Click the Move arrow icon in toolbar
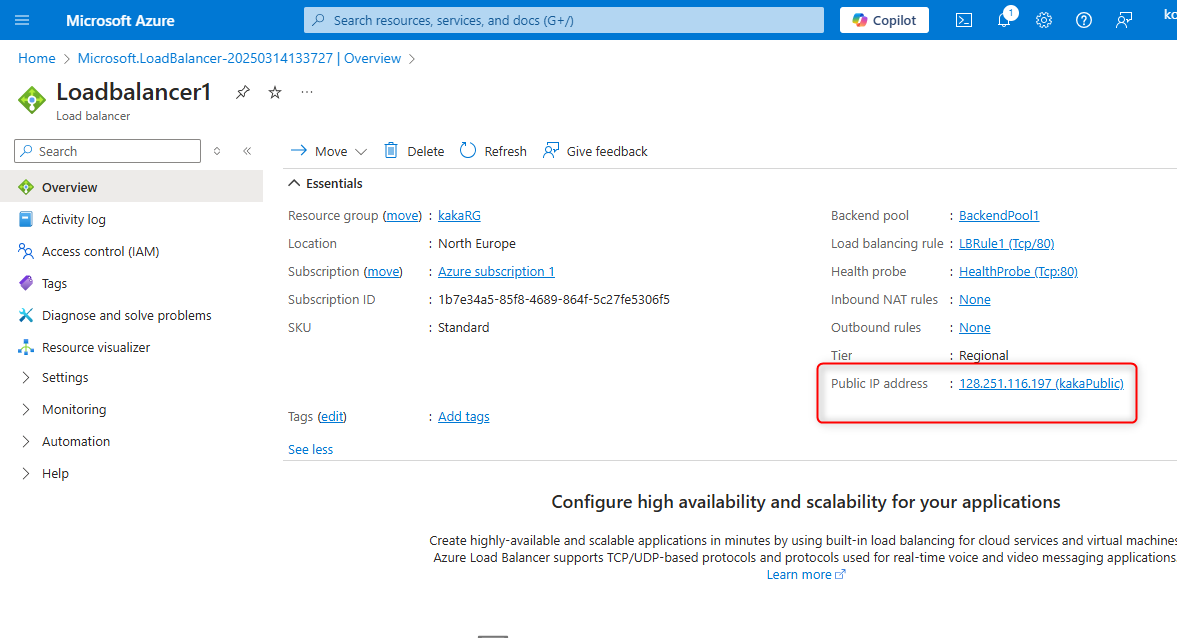Screen dimensions: 1177x638 (299, 151)
